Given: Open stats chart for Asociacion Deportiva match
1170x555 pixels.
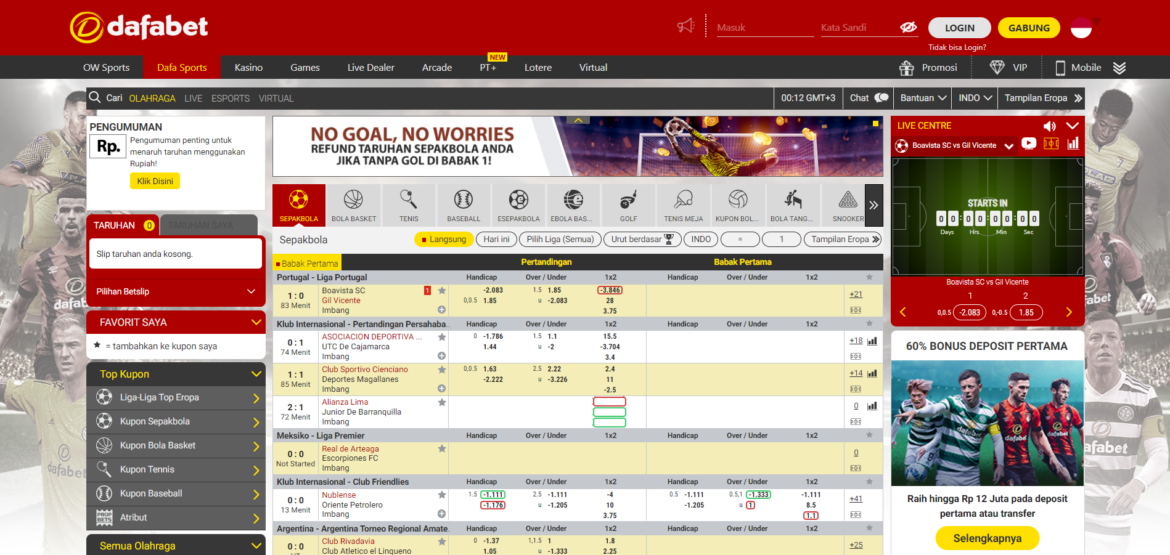Looking at the screenshot, I should (x=872, y=340).
